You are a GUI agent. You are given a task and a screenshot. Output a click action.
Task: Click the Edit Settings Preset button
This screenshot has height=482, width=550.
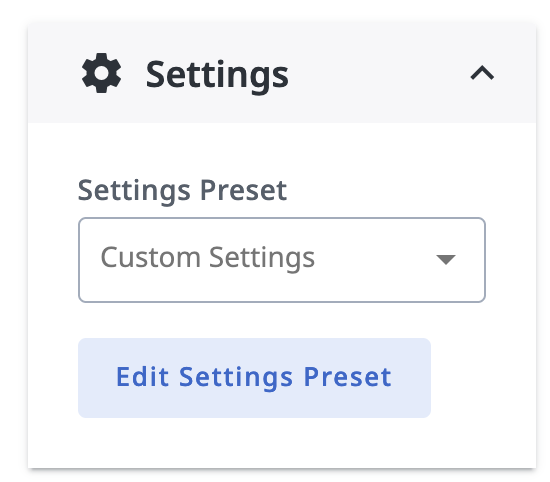[254, 378]
